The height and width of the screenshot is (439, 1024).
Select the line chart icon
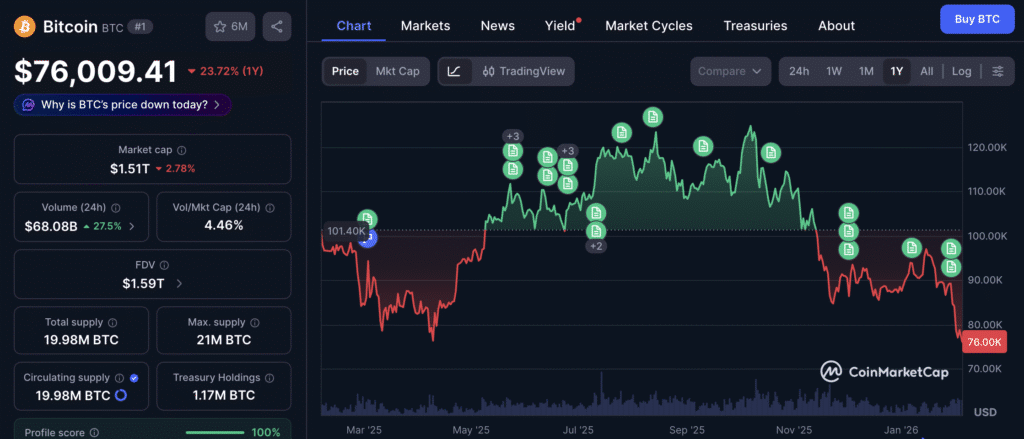[455, 71]
